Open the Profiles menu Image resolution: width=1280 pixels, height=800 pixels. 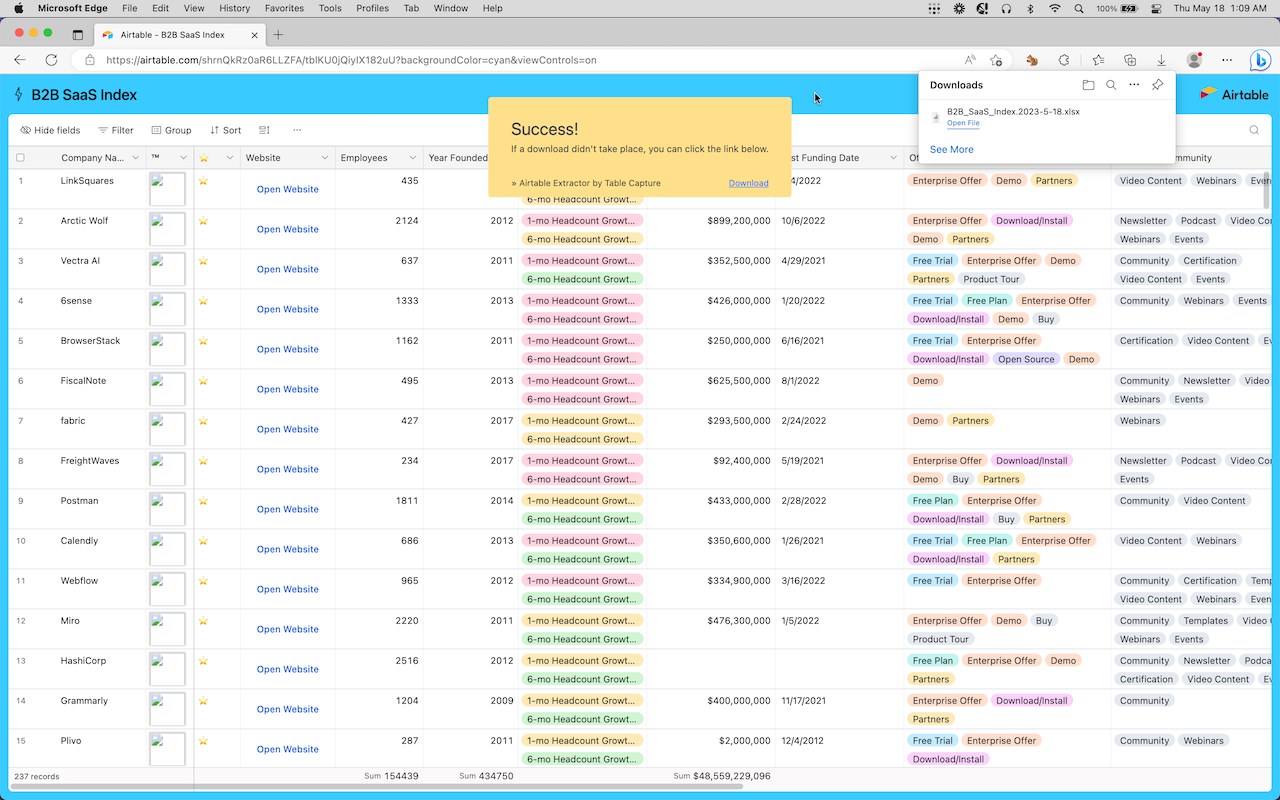tap(372, 8)
